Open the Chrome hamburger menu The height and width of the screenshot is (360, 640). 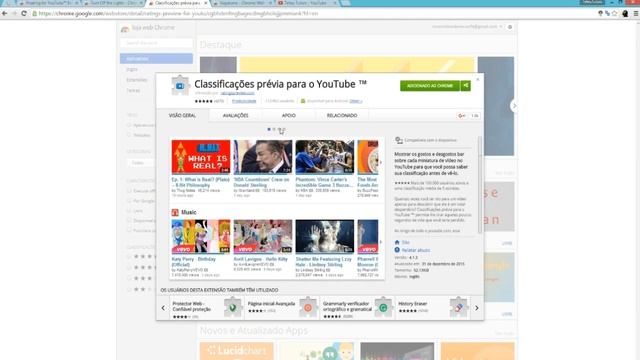point(636,13)
